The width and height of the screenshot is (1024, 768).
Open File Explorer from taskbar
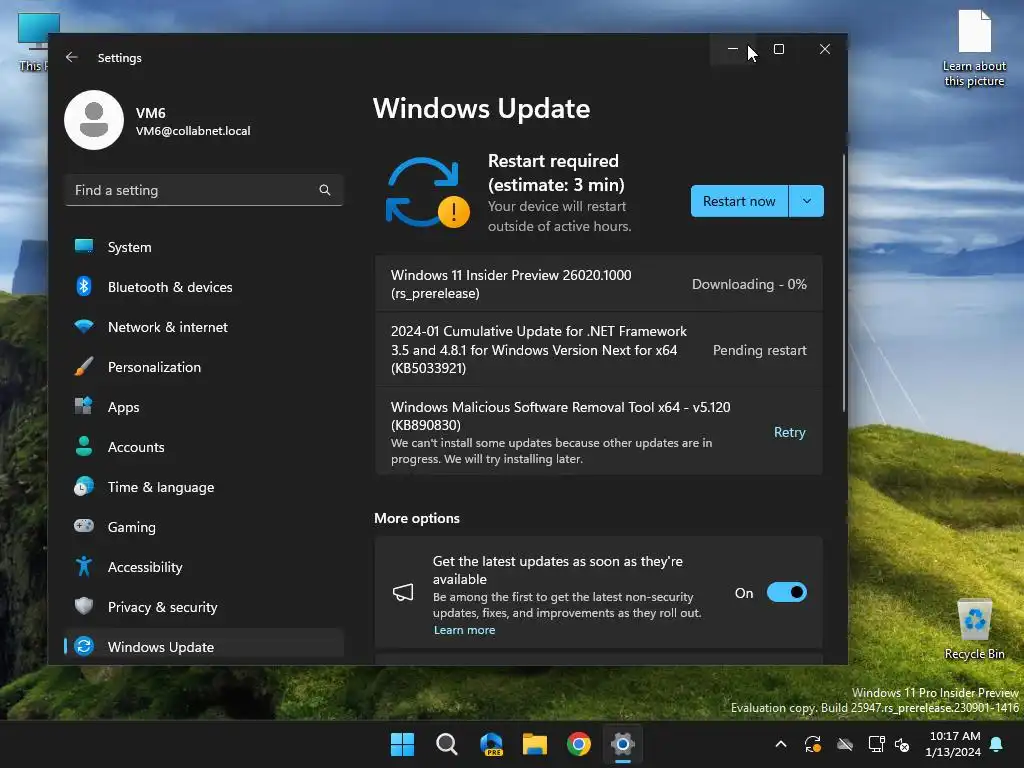click(x=535, y=744)
